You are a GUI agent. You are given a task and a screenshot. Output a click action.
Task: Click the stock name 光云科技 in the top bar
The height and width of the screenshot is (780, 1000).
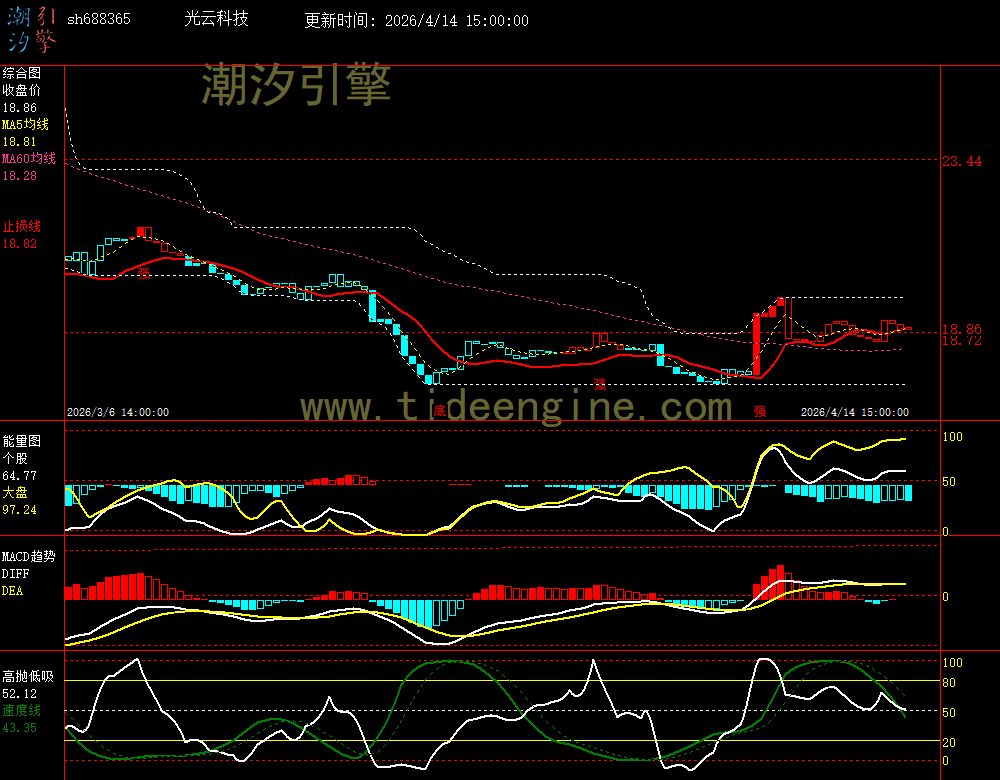215,18
